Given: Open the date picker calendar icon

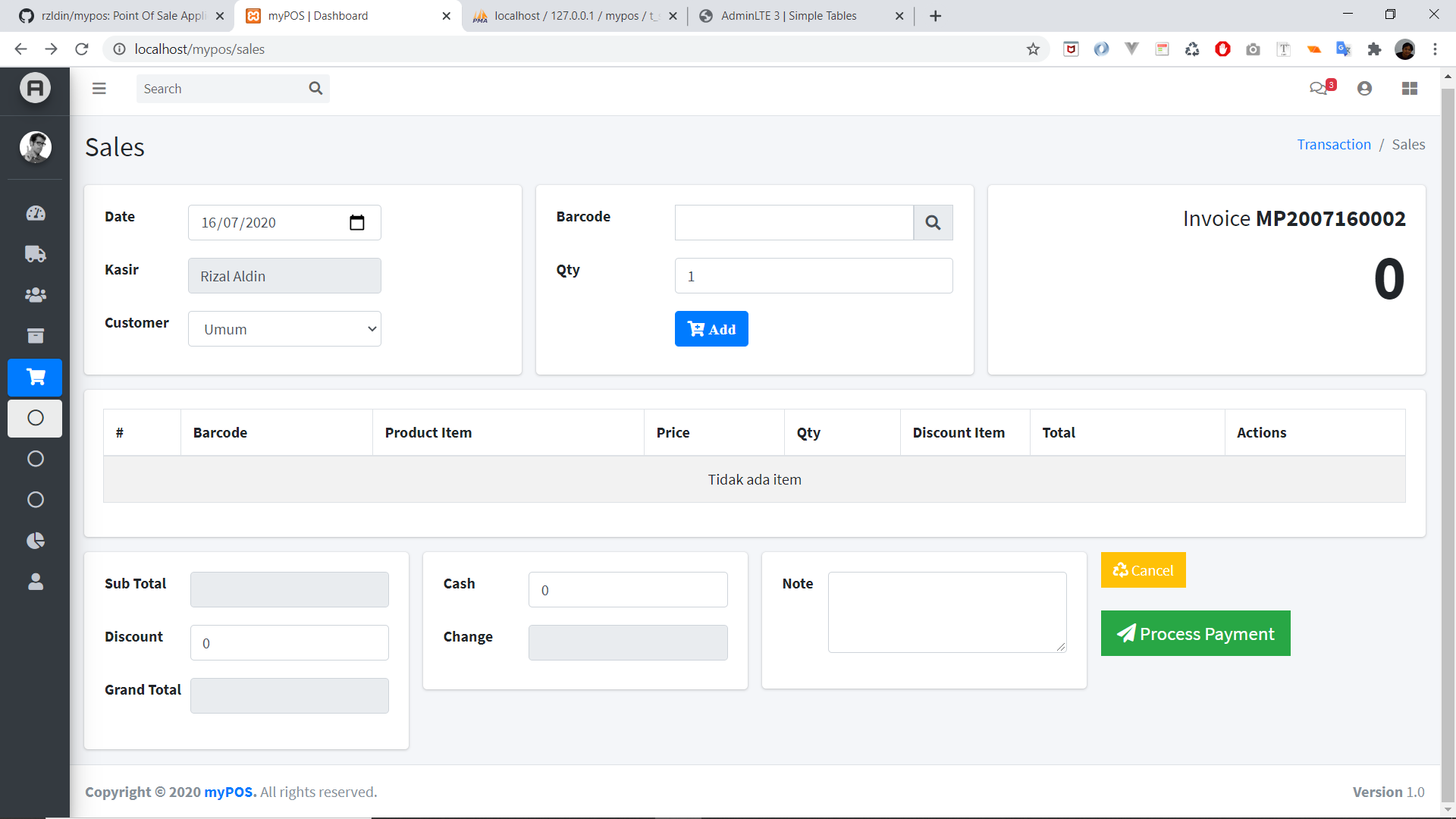Looking at the screenshot, I should pos(356,222).
